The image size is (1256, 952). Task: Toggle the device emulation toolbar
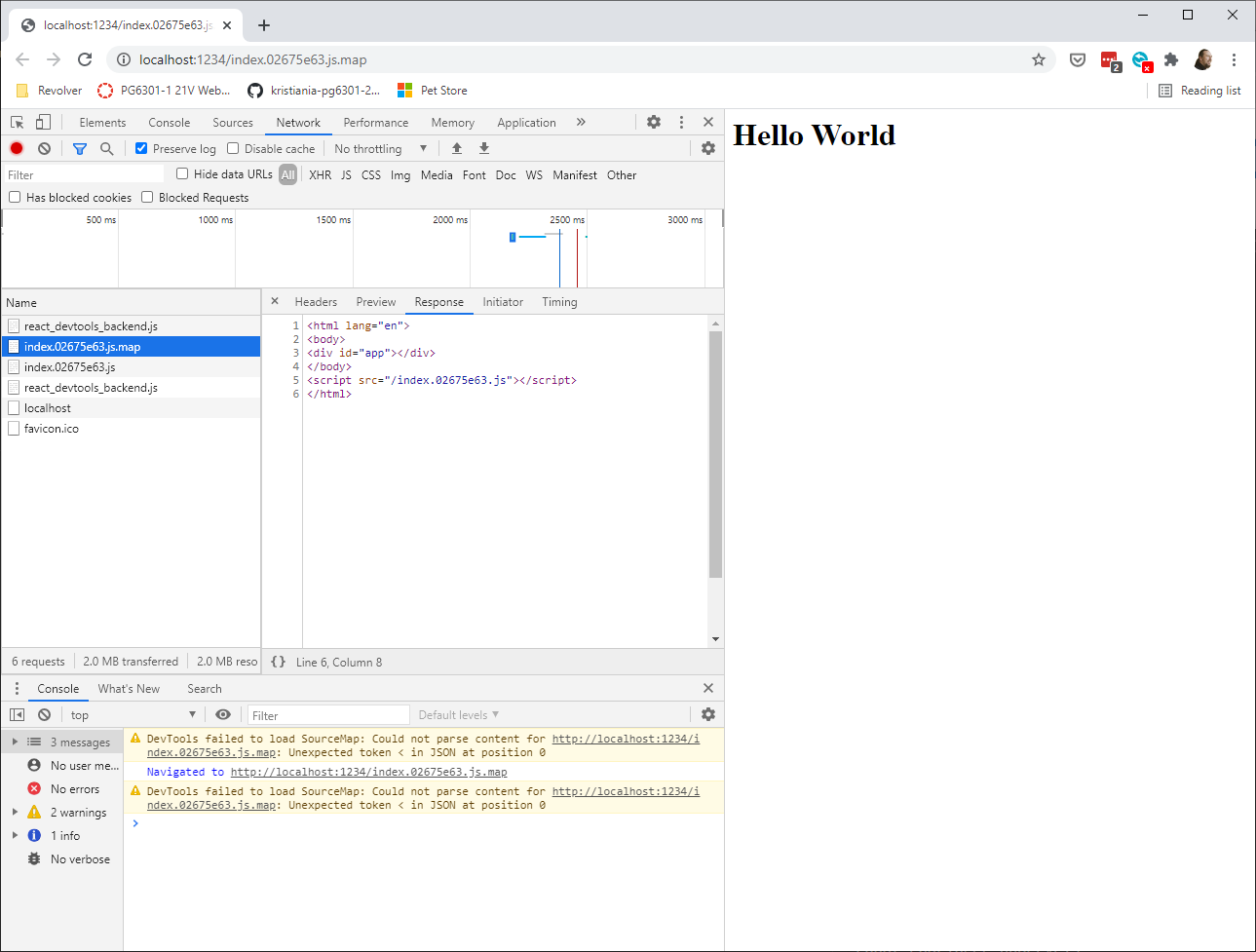tap(41, 121)
